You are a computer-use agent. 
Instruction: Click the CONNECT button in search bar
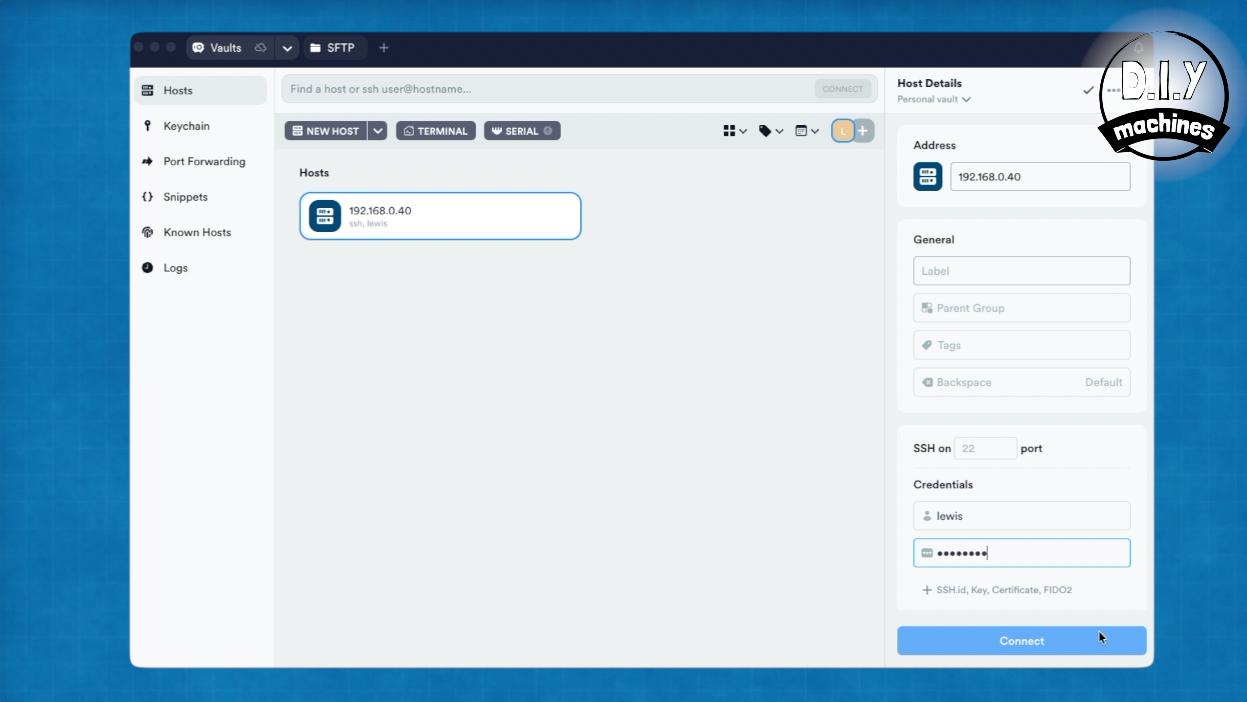click(x=843, y=89)
